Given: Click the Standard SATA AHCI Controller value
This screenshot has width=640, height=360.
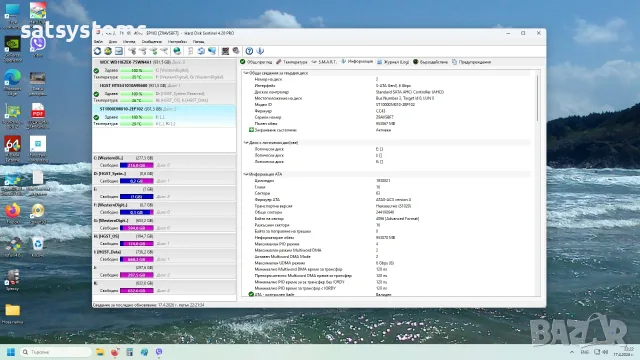Looking at the screenshot, I should click(x=409, y=92).
